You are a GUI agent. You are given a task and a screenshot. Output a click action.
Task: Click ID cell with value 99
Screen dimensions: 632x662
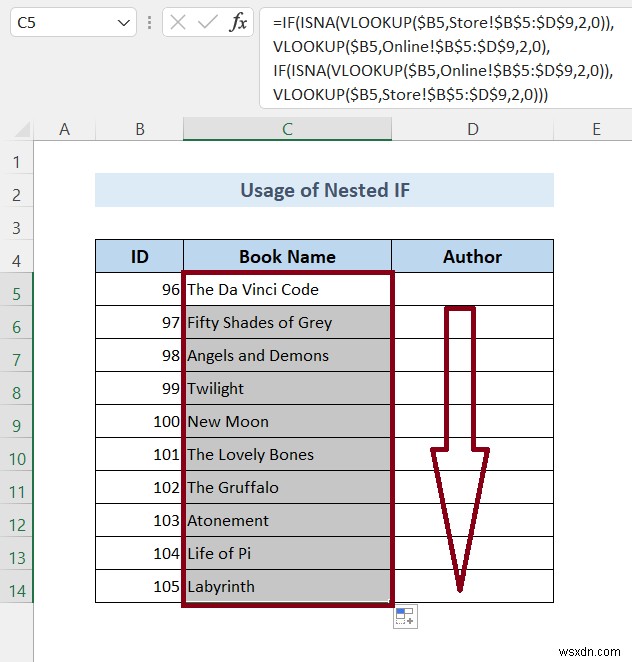tap(139, 388)
